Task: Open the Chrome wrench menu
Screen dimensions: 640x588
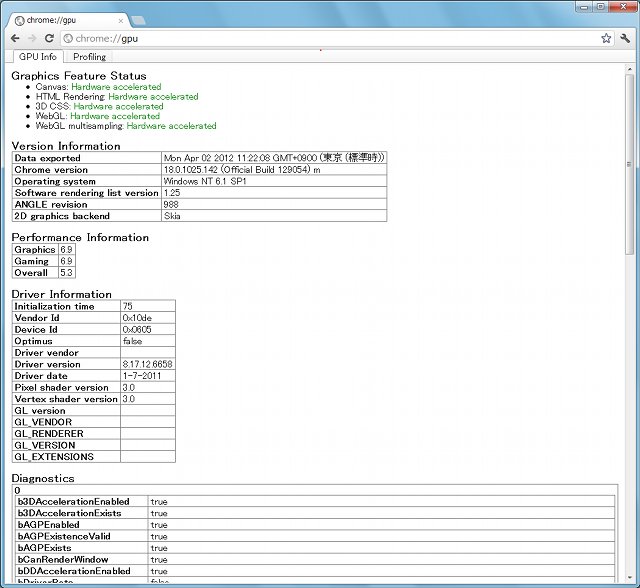Action: [625, 38]
